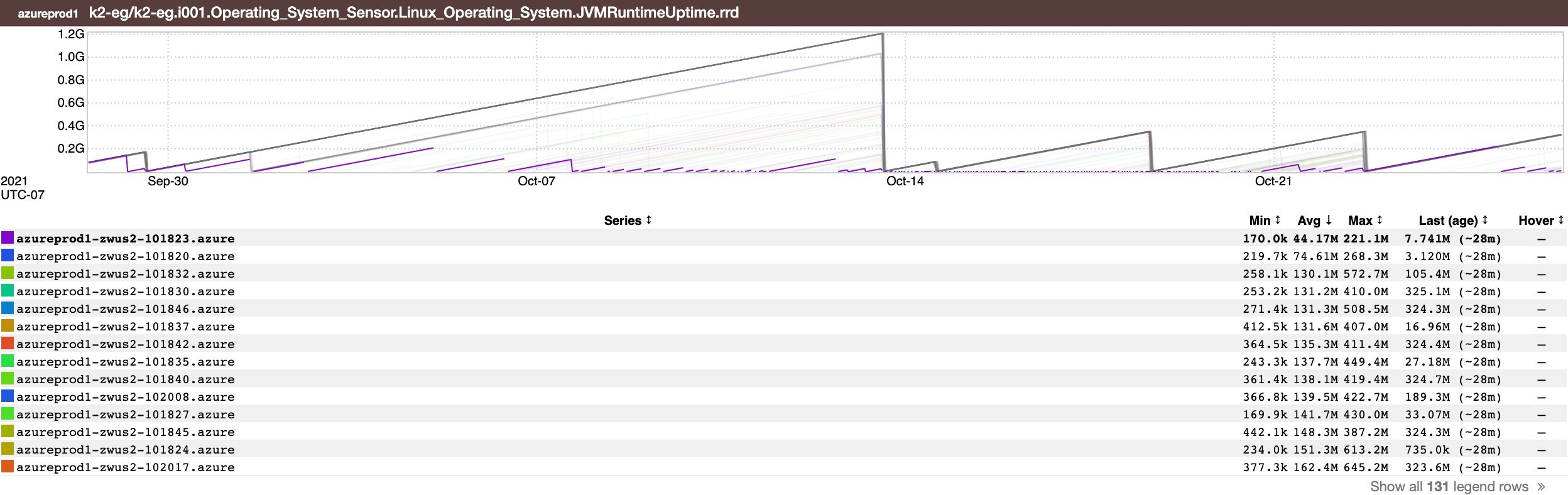
Task: Click the graph peak near 1.2G
Action: pos(882,34)
